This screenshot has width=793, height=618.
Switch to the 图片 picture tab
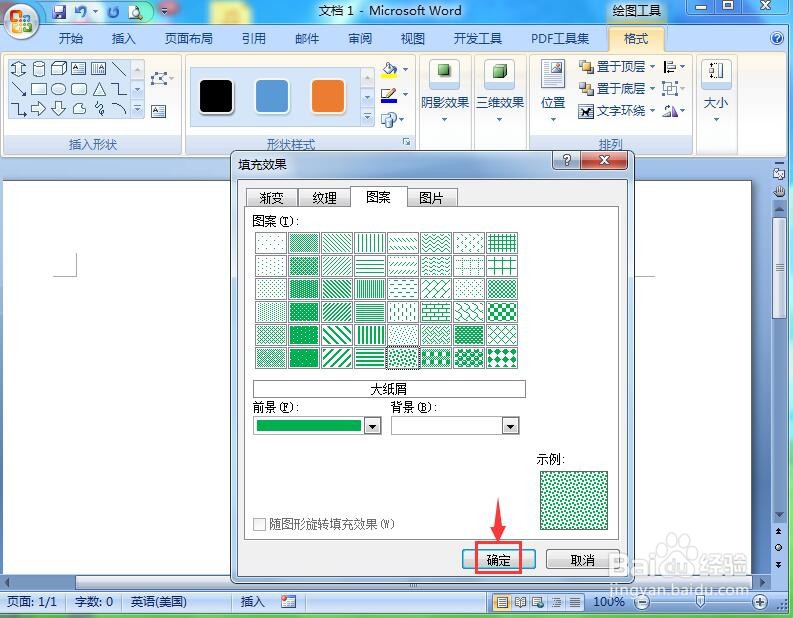tap(431, 198)
